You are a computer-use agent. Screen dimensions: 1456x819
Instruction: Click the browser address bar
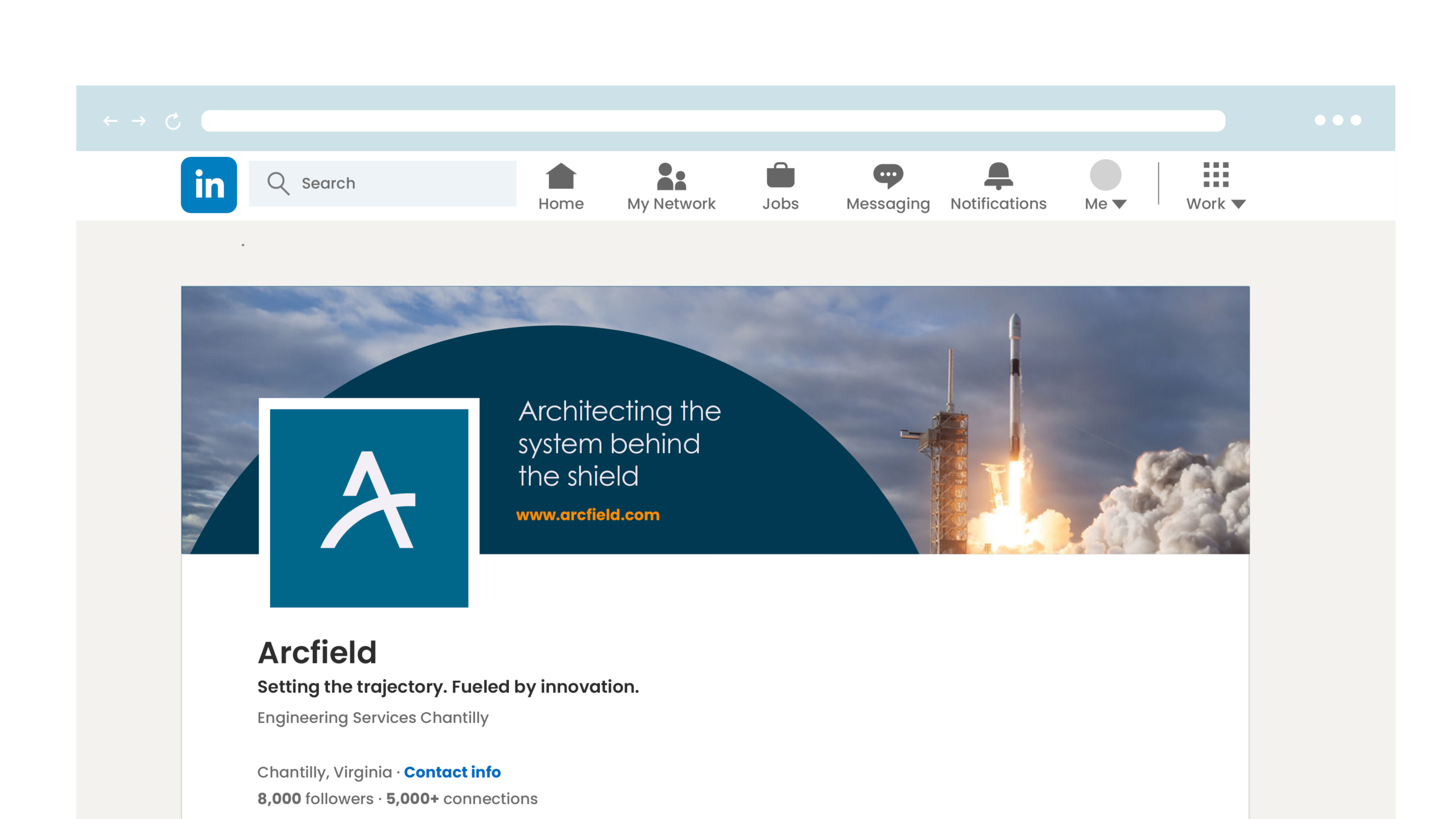tap(713, 121)
